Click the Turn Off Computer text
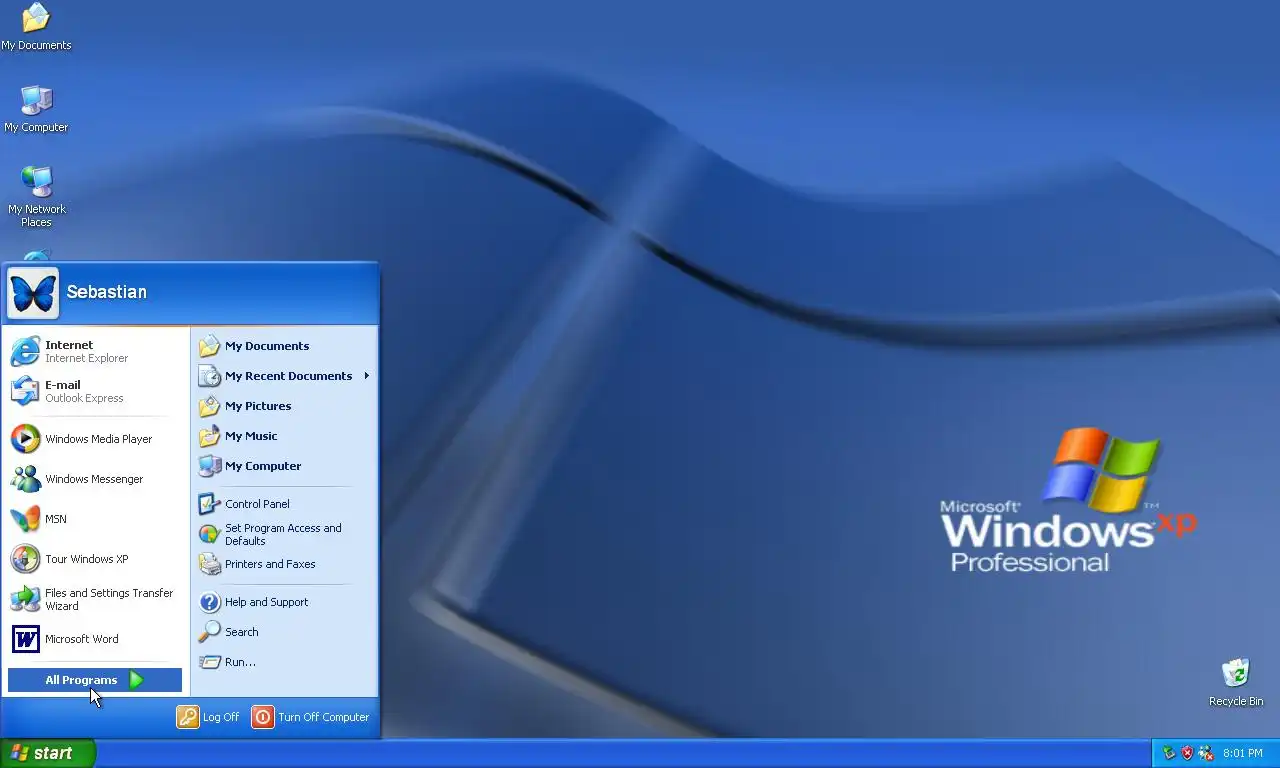 point(324,717)
